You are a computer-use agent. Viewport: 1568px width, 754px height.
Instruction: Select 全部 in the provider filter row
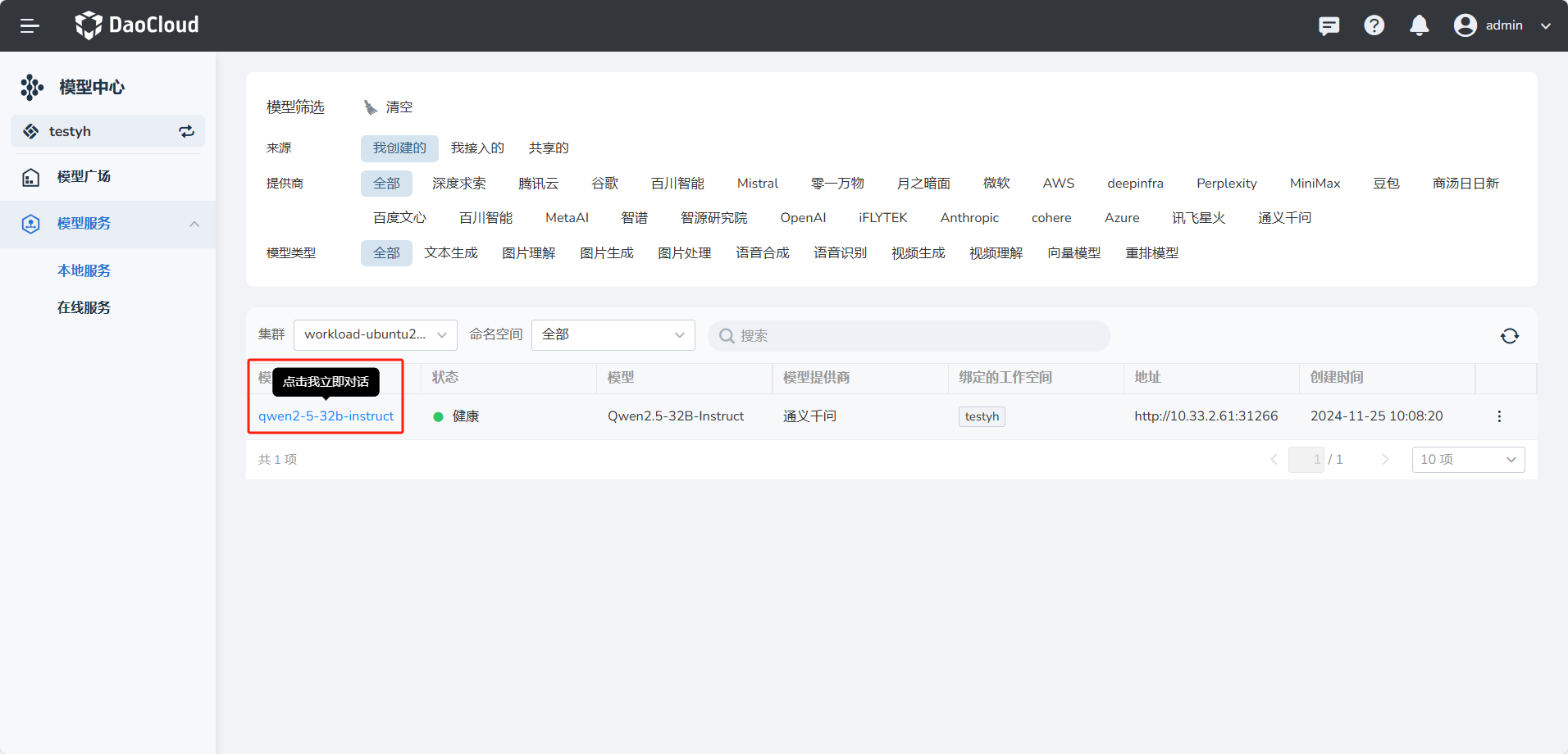click(386, 184)
